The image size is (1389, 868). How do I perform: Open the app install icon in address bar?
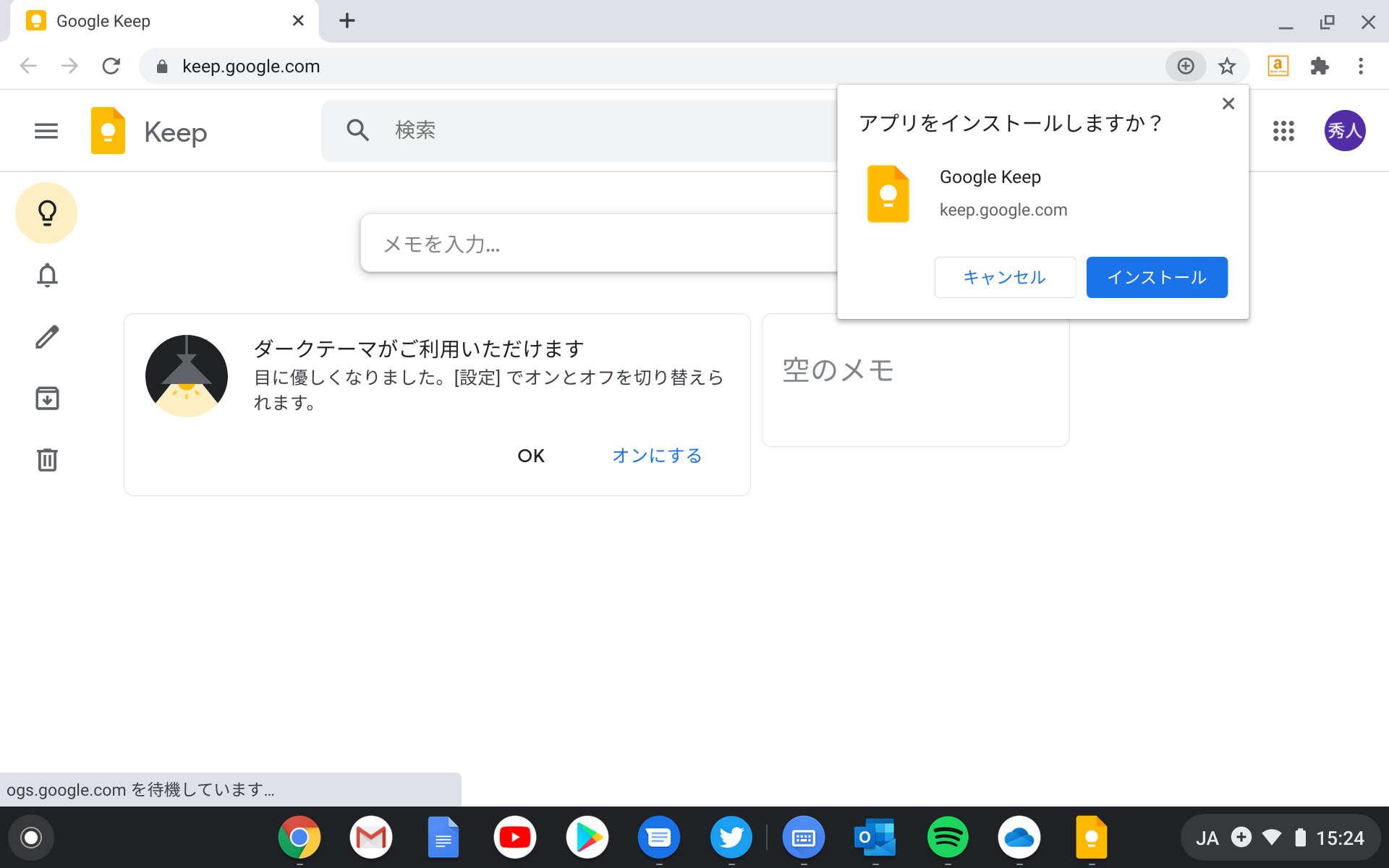[1185, 66]
